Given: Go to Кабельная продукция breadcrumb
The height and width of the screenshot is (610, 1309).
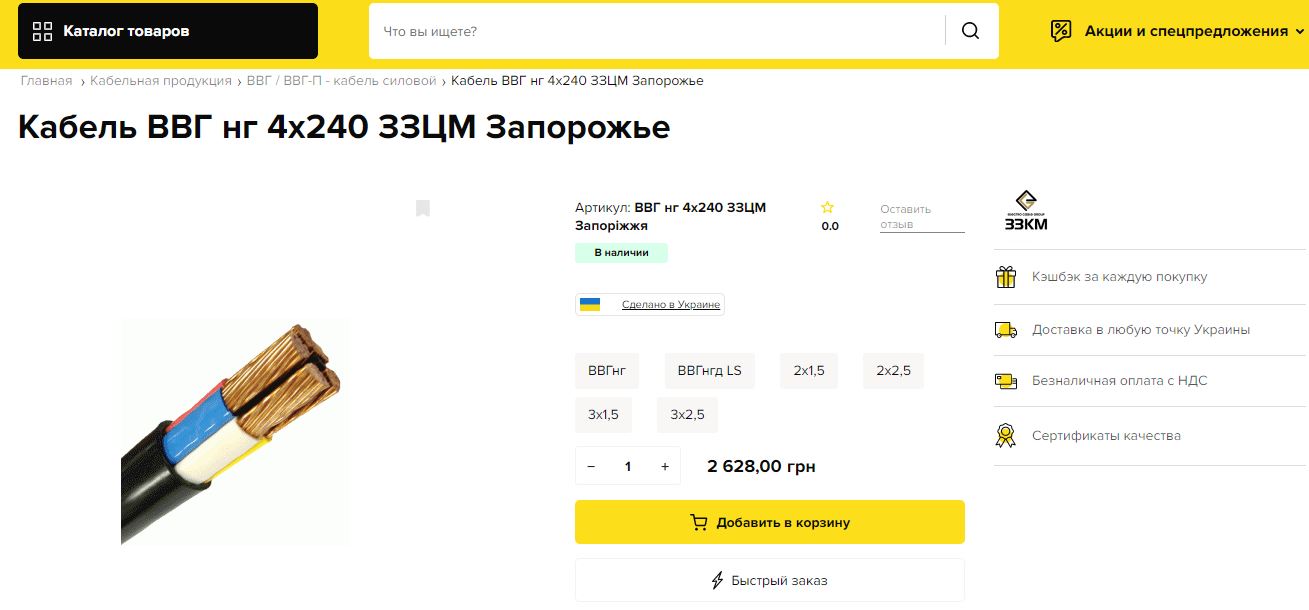Looking at the screenshot, I should (x=160, y=81).
